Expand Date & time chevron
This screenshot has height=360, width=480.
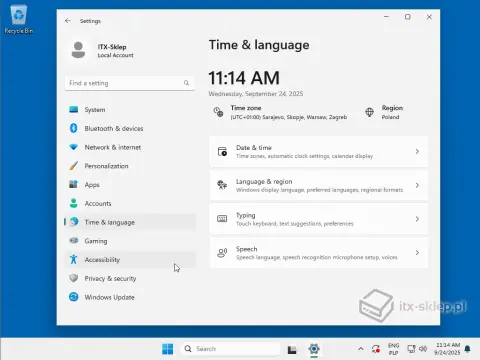(417, 151)
